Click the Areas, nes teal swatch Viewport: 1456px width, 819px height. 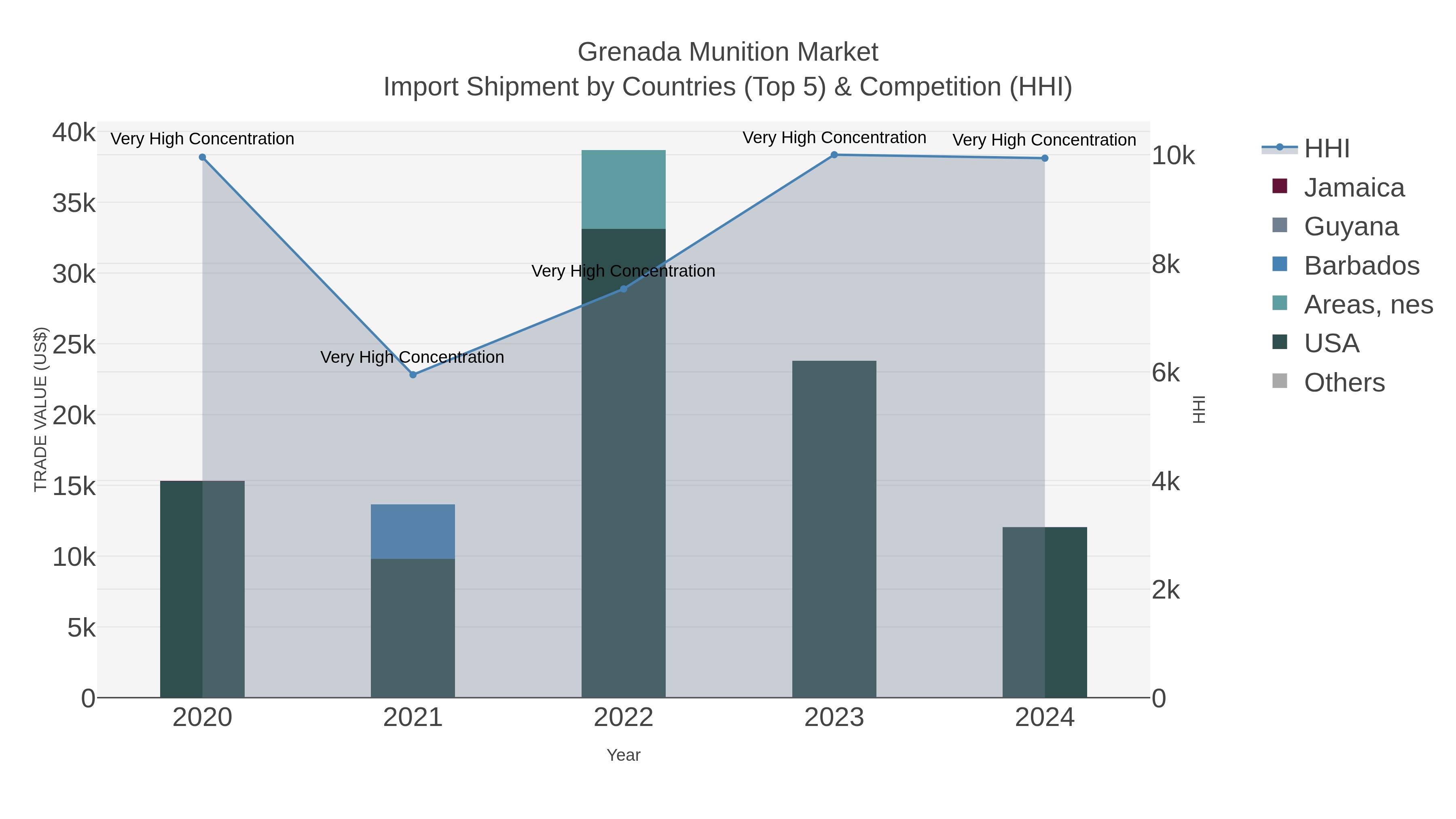1280,303
